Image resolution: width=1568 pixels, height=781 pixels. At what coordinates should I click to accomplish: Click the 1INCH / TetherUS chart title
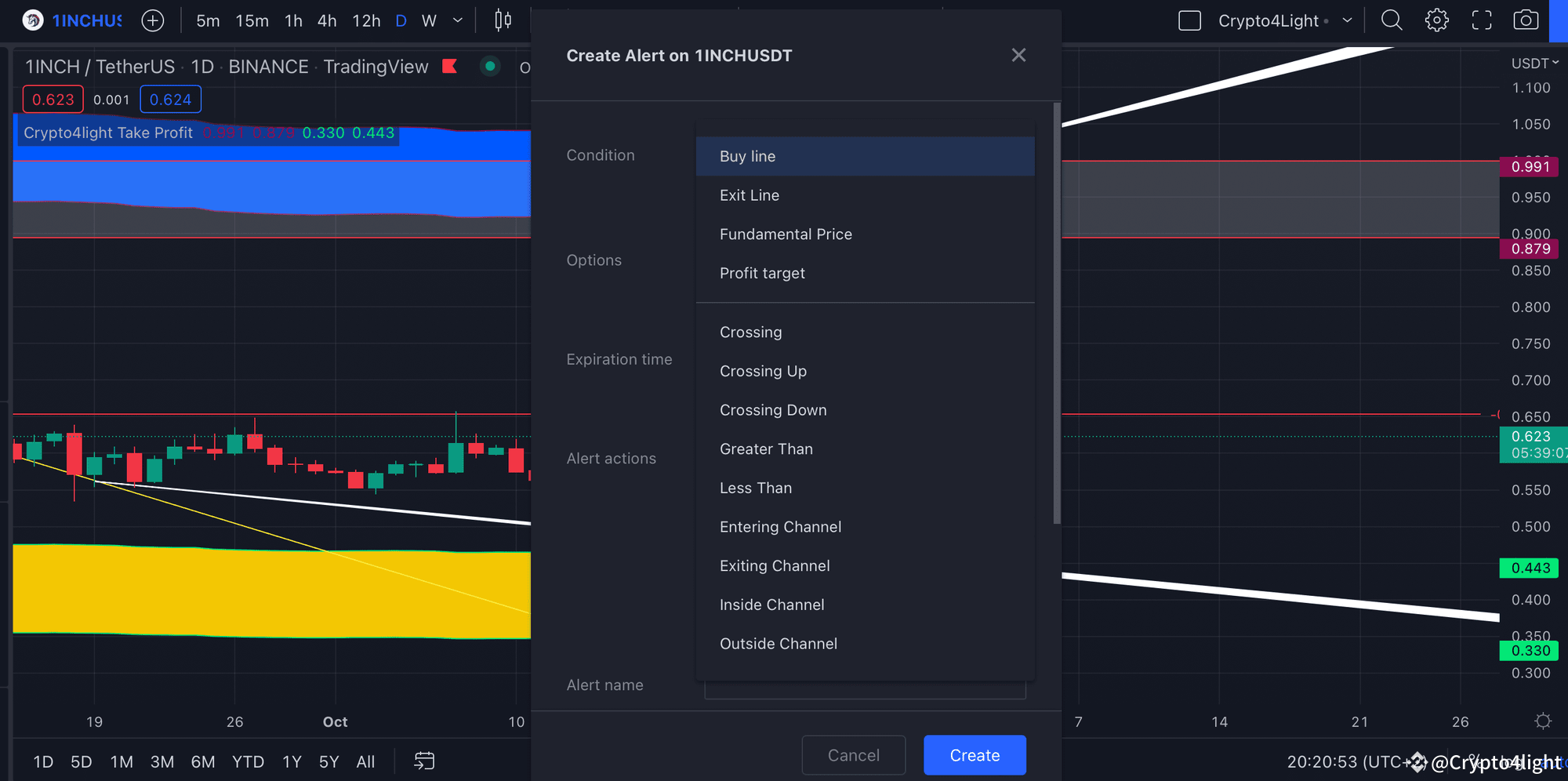click(100, 67)
